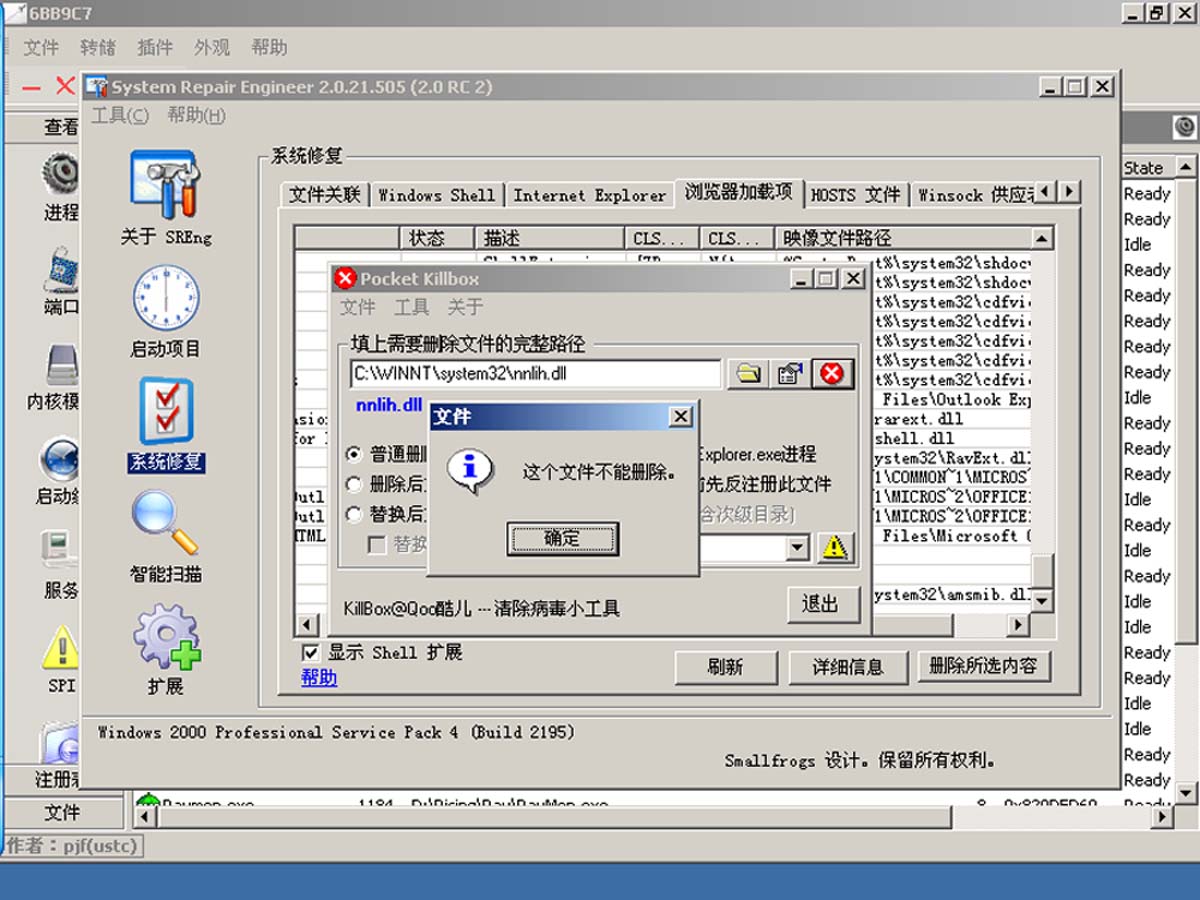Open the Killbox 工具 menu

point(411,307)
